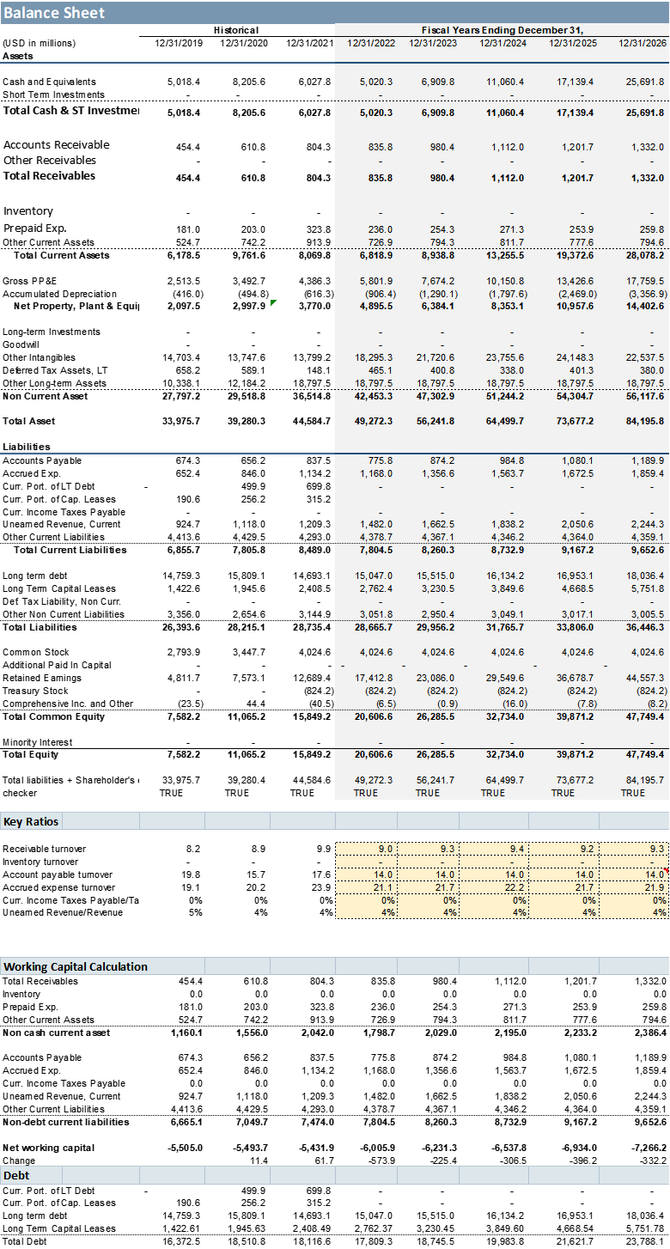Select the bold cell with value 36,446.3
The width and height of the screenshot is (670, 1249).
pos(641,627)
